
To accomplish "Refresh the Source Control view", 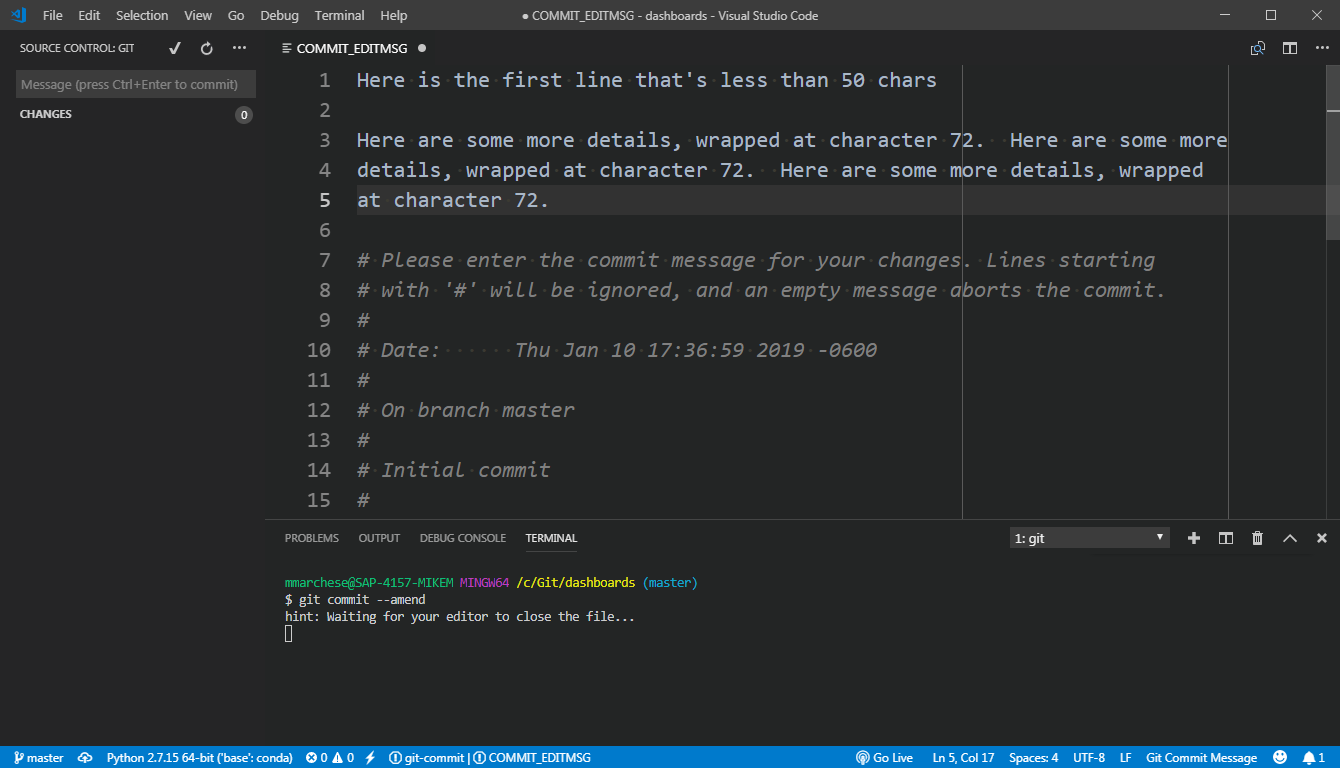I will point(206,47).
